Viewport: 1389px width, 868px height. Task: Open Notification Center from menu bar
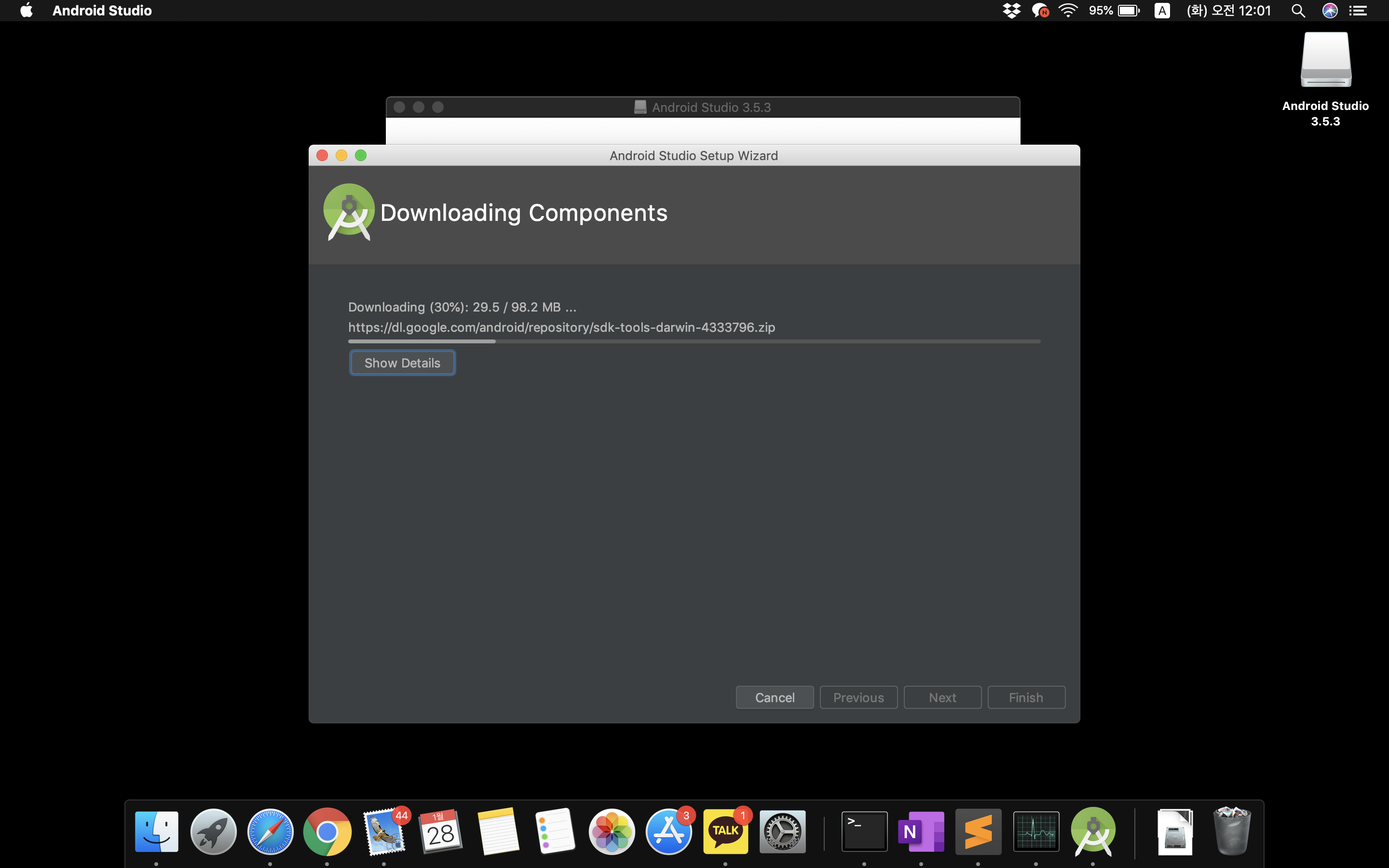point(1358,10)
